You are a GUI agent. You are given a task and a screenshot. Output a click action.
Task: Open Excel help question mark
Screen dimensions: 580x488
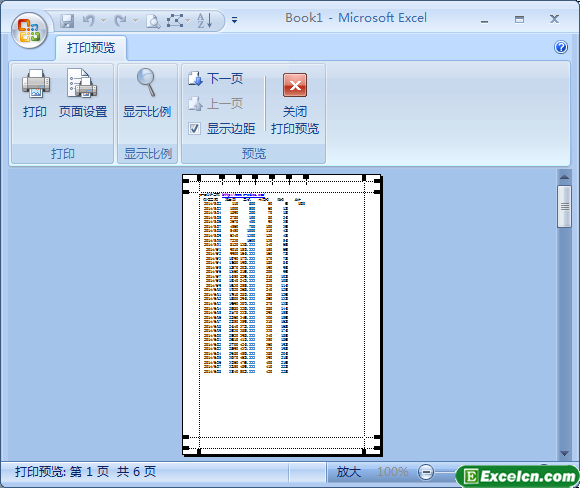(561, 47)
